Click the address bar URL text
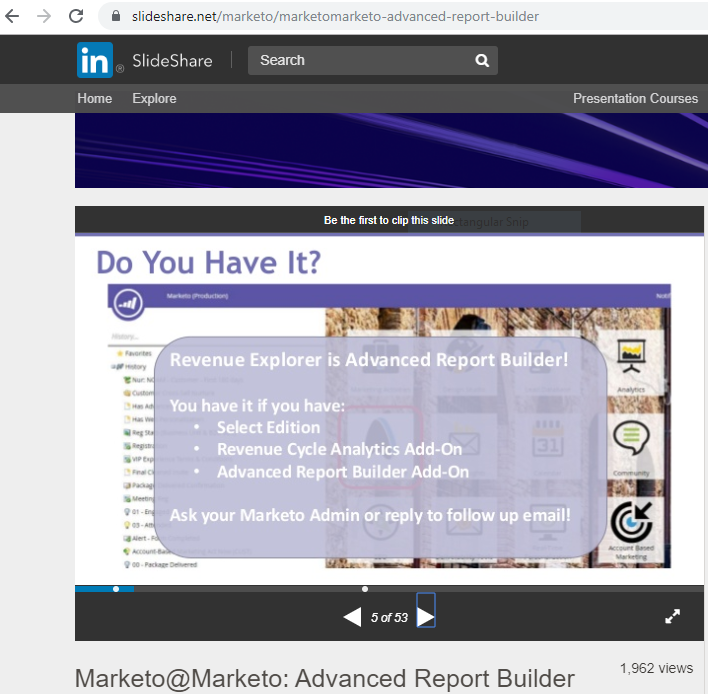This screenshot has width=708, height=694. pos(335,17)
